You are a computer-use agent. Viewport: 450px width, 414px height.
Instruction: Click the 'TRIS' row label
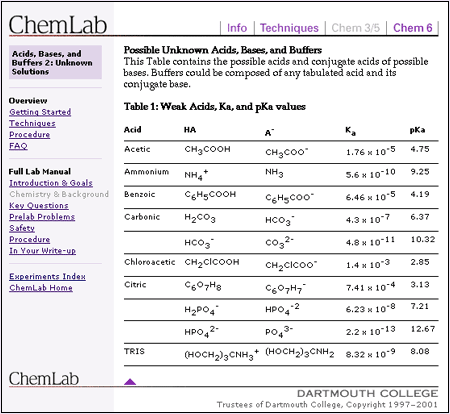[134, 351]
